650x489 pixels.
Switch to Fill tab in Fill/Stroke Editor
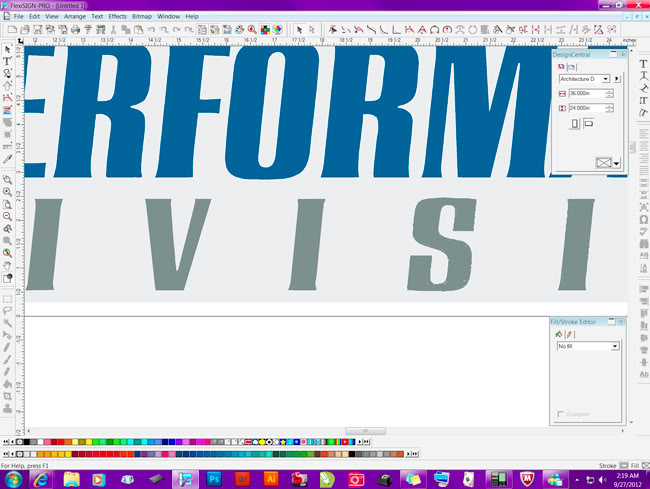[x=559, y=334]
